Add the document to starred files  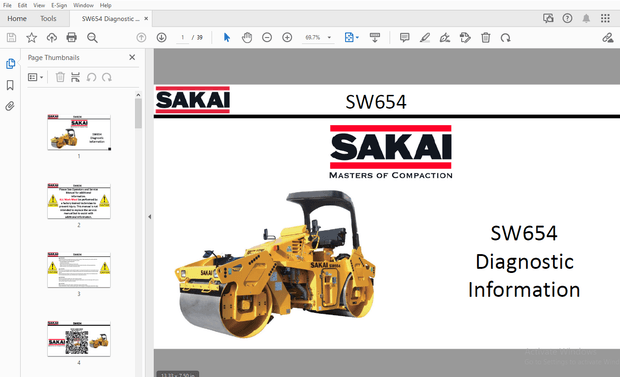[x=31, y=38]
